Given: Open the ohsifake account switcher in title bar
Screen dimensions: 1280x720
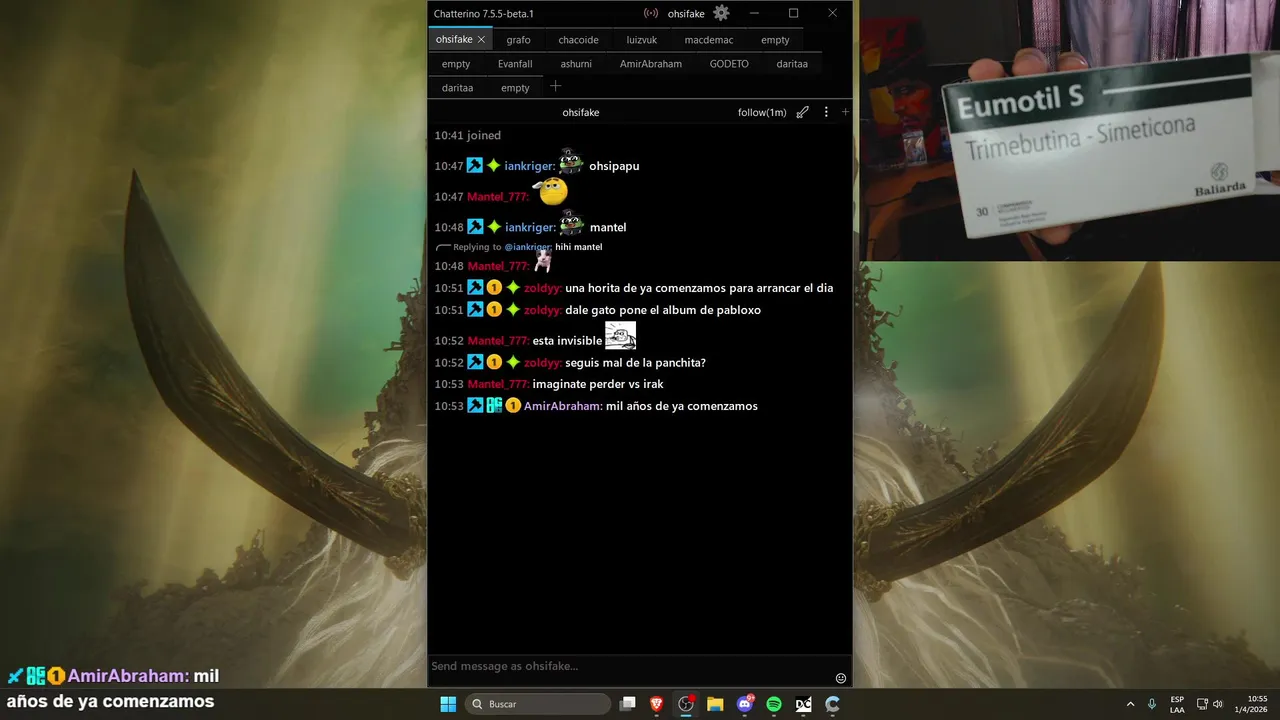Looking at the screenshot, I should point(686,14).
